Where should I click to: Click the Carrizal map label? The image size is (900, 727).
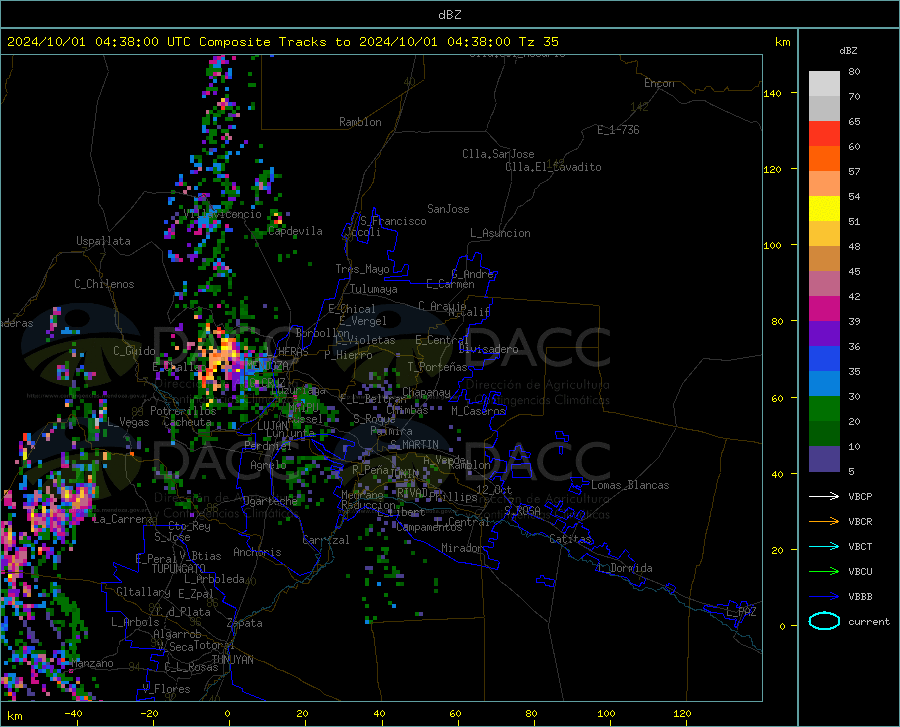(326, 541)
